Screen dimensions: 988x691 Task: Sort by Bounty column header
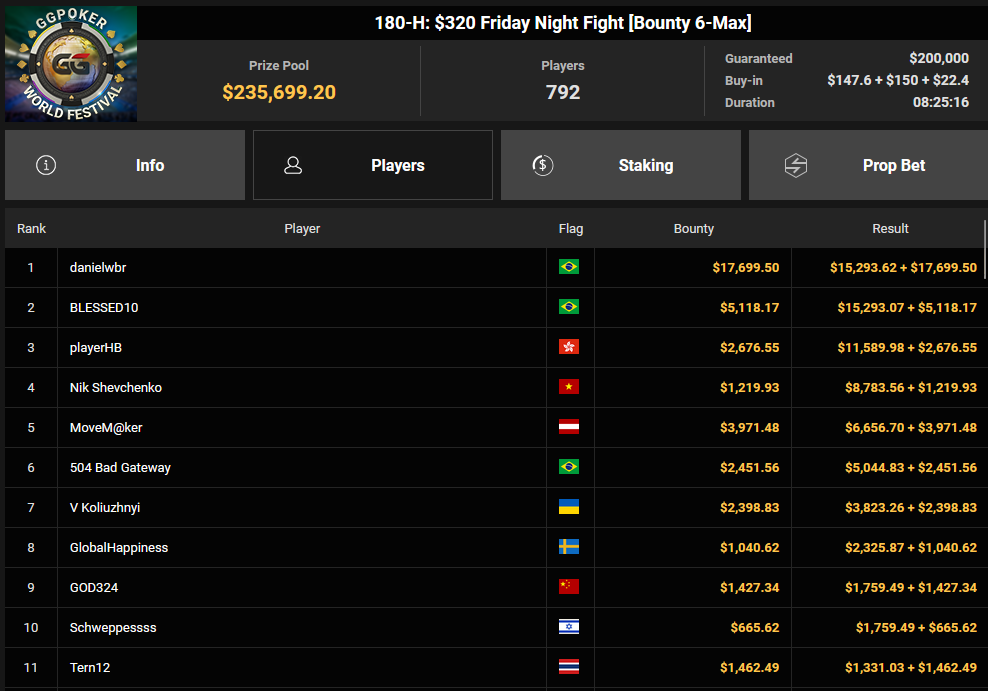click(694, 229)
